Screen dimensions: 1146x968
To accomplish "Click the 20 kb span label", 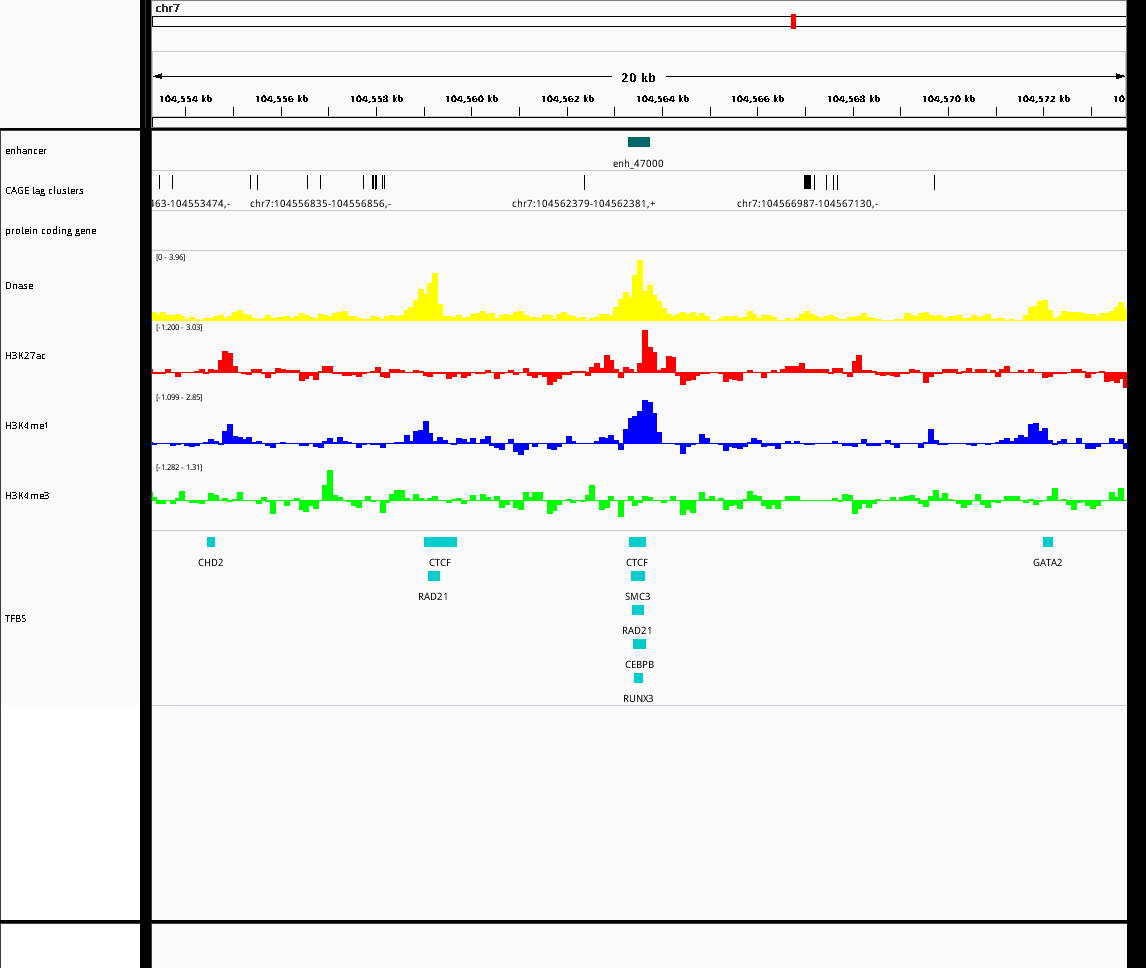I will click(638, 77).
